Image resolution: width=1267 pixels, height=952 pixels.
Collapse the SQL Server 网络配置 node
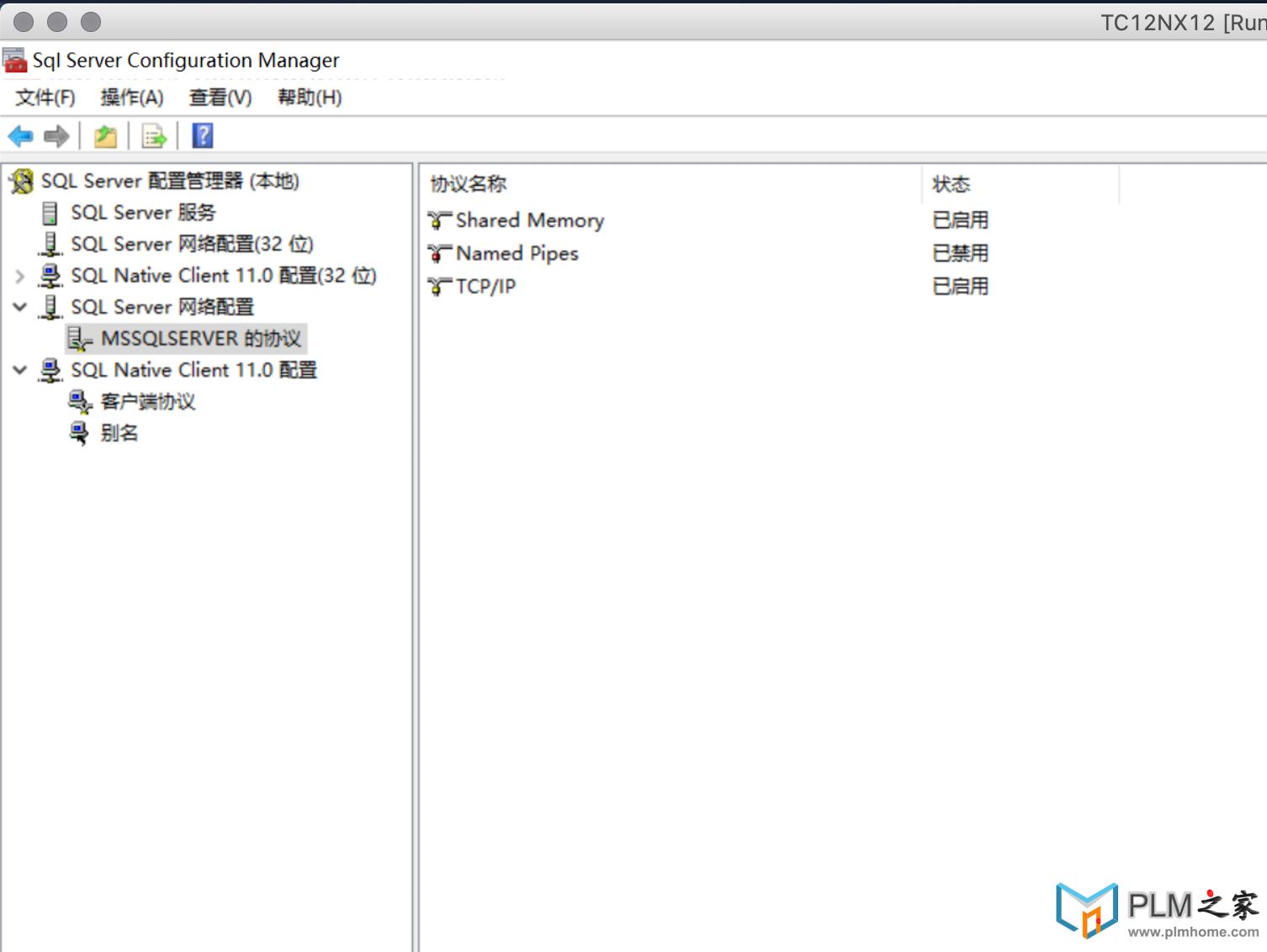pyautogui.click(x=20, y=307)
